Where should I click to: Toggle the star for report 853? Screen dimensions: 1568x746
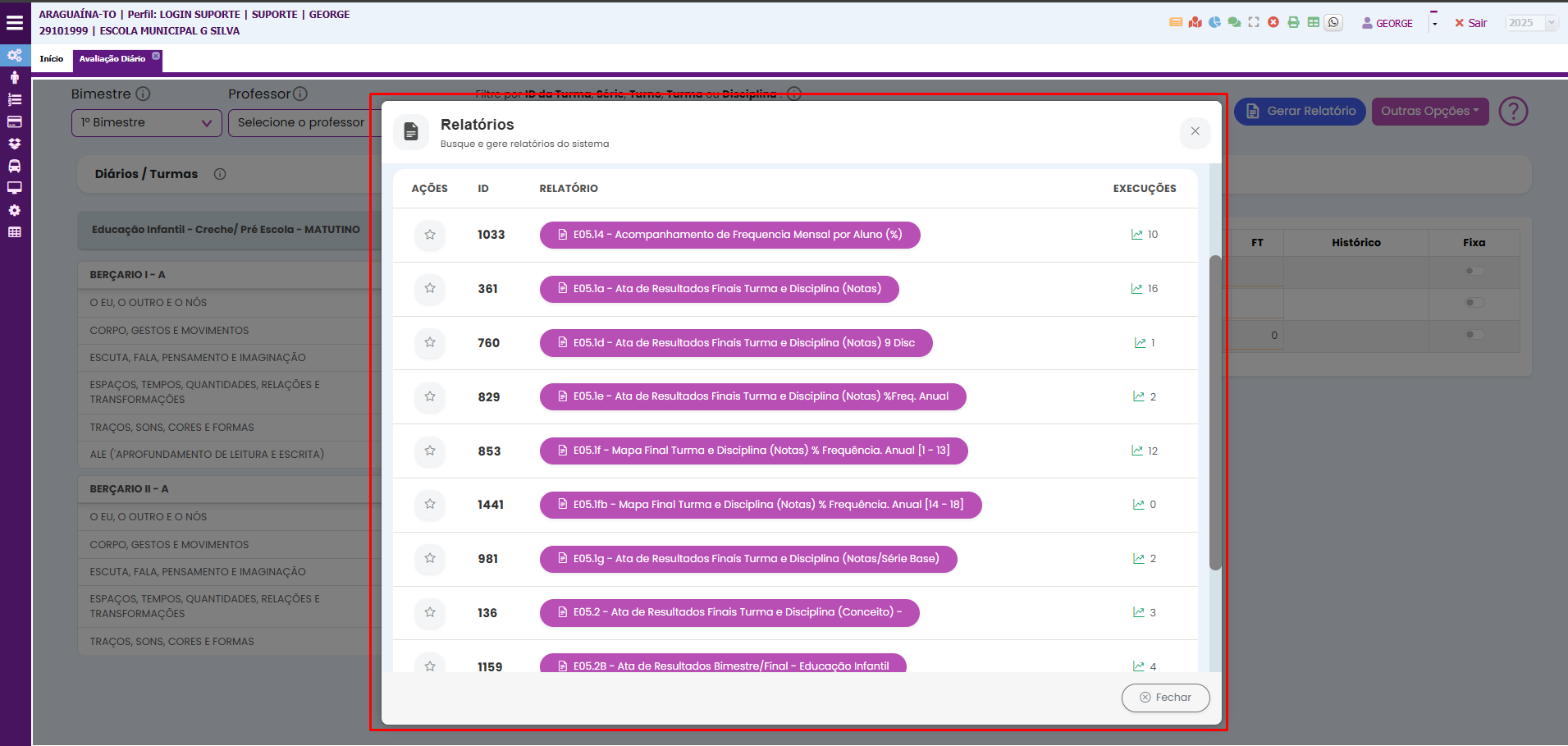coord(429,451)
